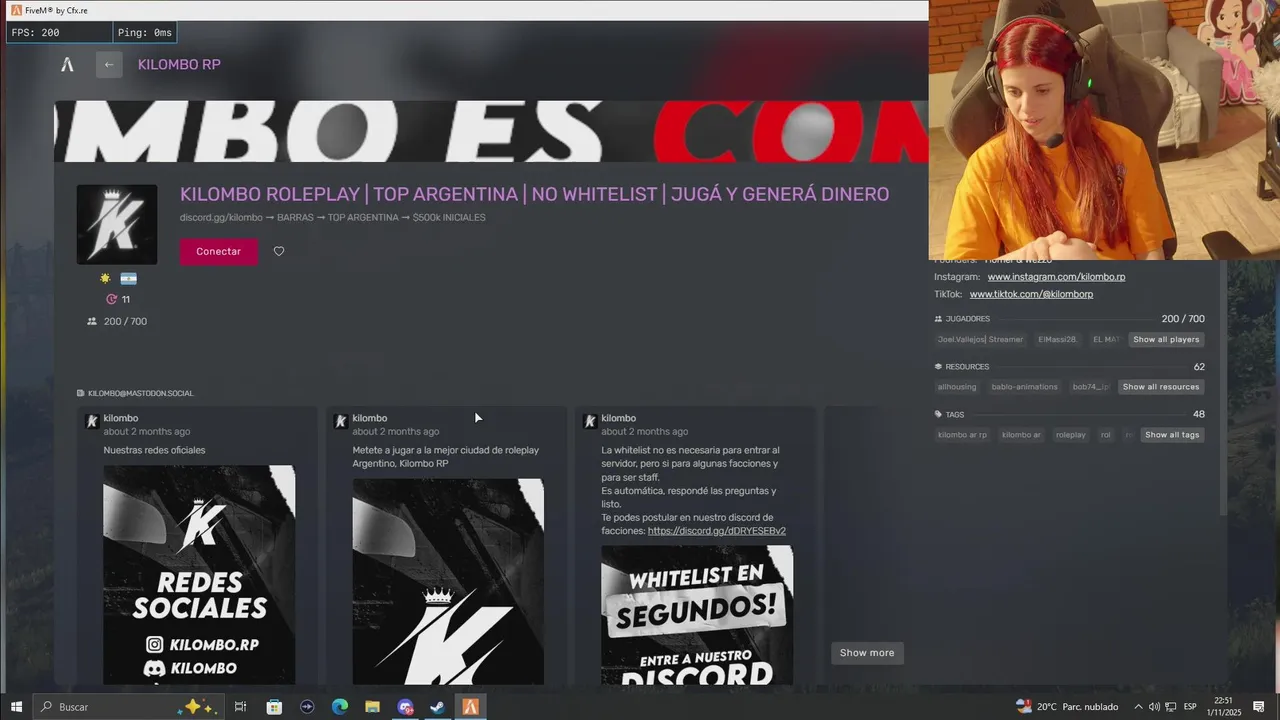Viewport: 1280px width, 720px height.
Task: Connect to the Kilombo server
Action: [x=218, y=251]
